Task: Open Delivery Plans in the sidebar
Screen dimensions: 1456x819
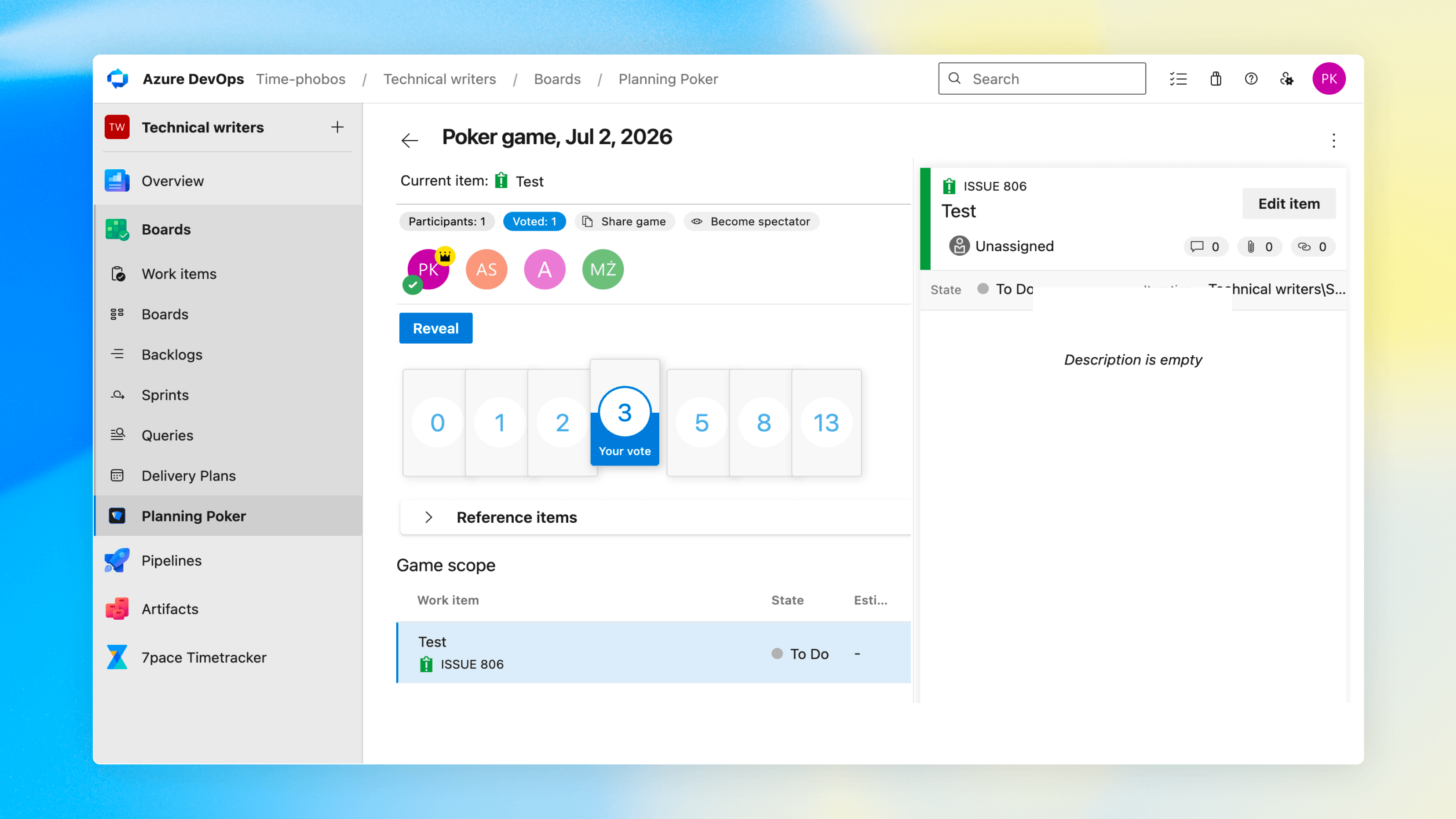Action: tap(228, 475)
